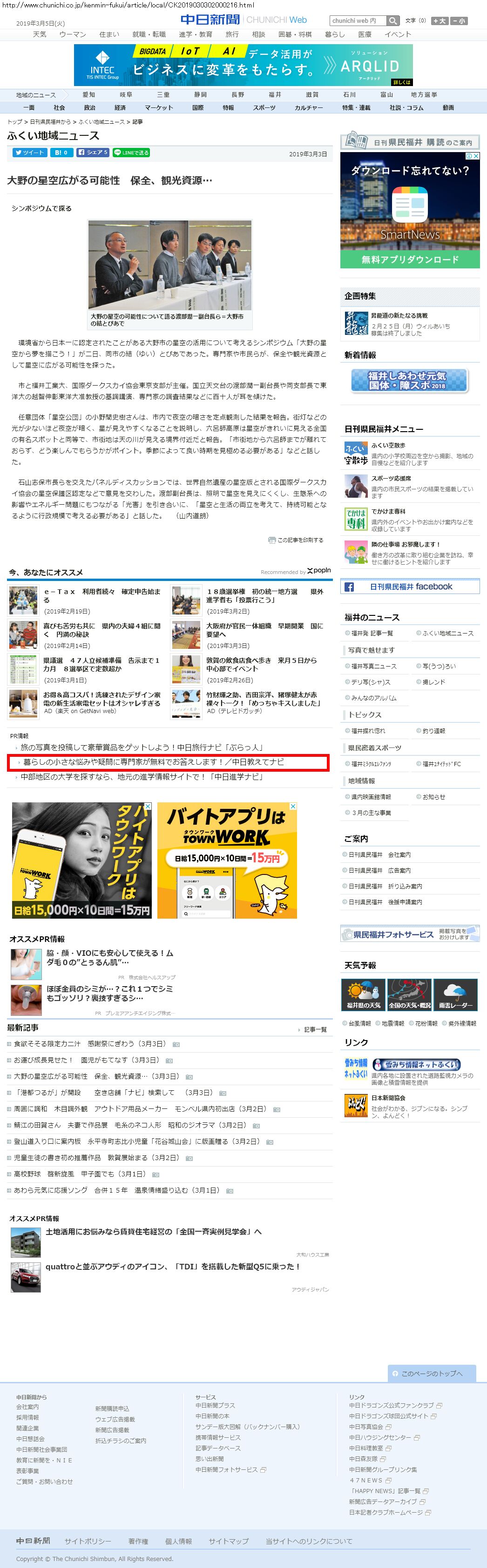Increase font size with the 大 button

pos(439,20)
